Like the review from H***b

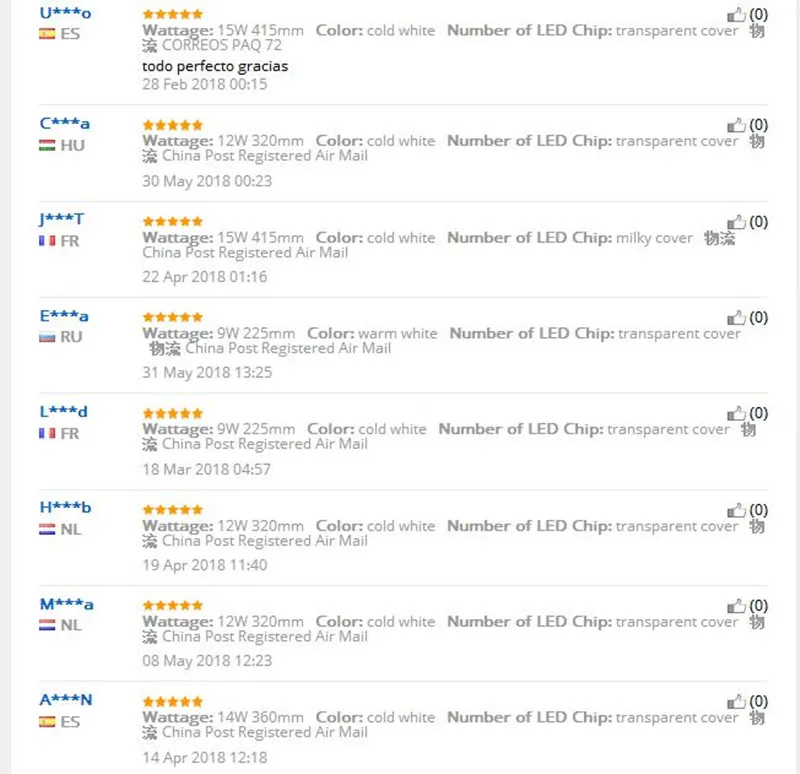point(736,510)
